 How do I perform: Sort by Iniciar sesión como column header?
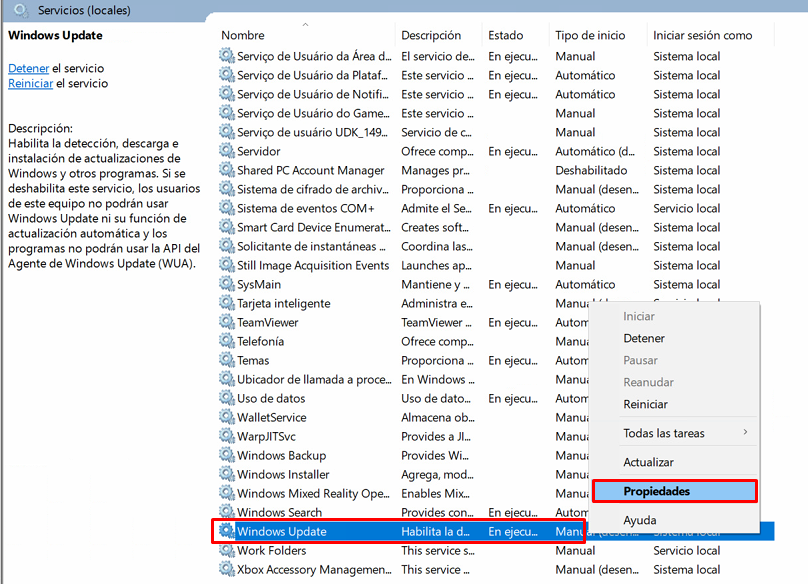pos(702,35)
